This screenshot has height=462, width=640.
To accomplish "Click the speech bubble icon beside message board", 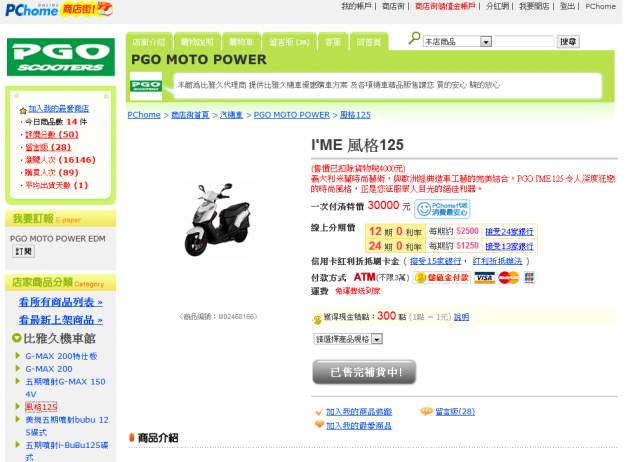I will (427, 411).
